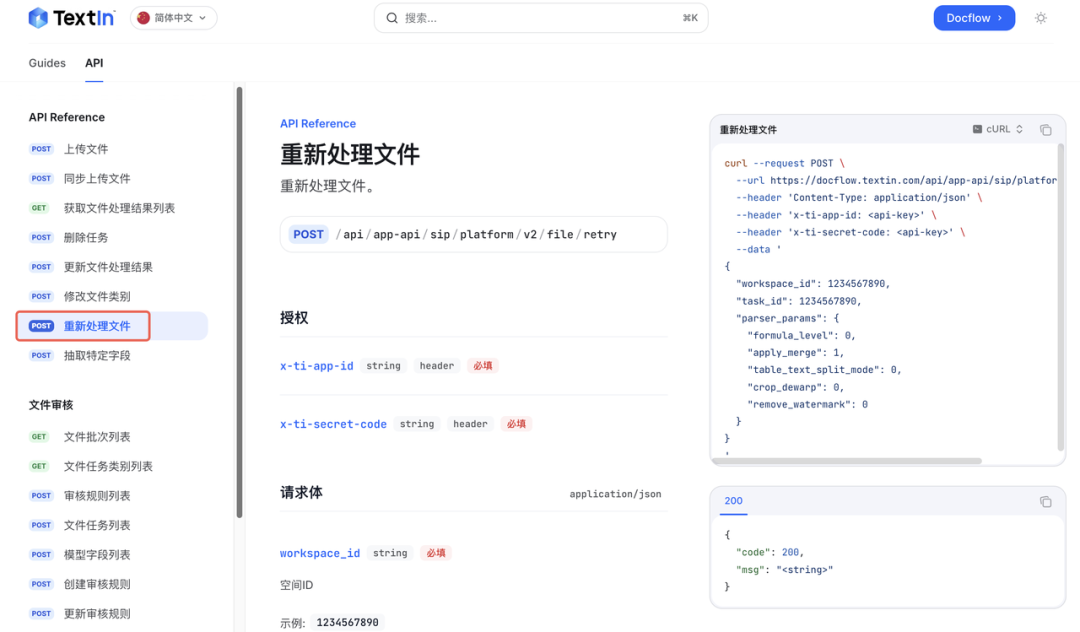Image resolution: width=1080 pixels, height=632 pixels.
Task: Copy the cURL request code snippet
Action: (x=1045, y=130)
